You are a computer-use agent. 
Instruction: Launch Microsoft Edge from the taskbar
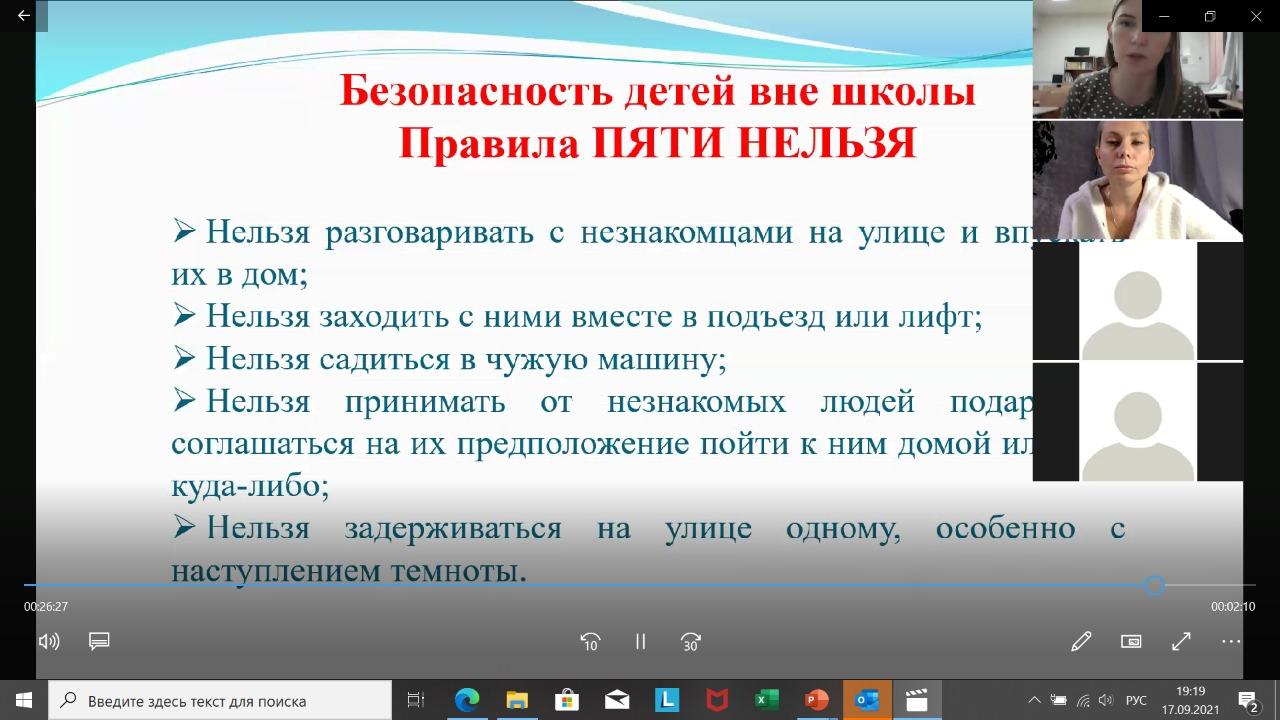tap(467, 700)
